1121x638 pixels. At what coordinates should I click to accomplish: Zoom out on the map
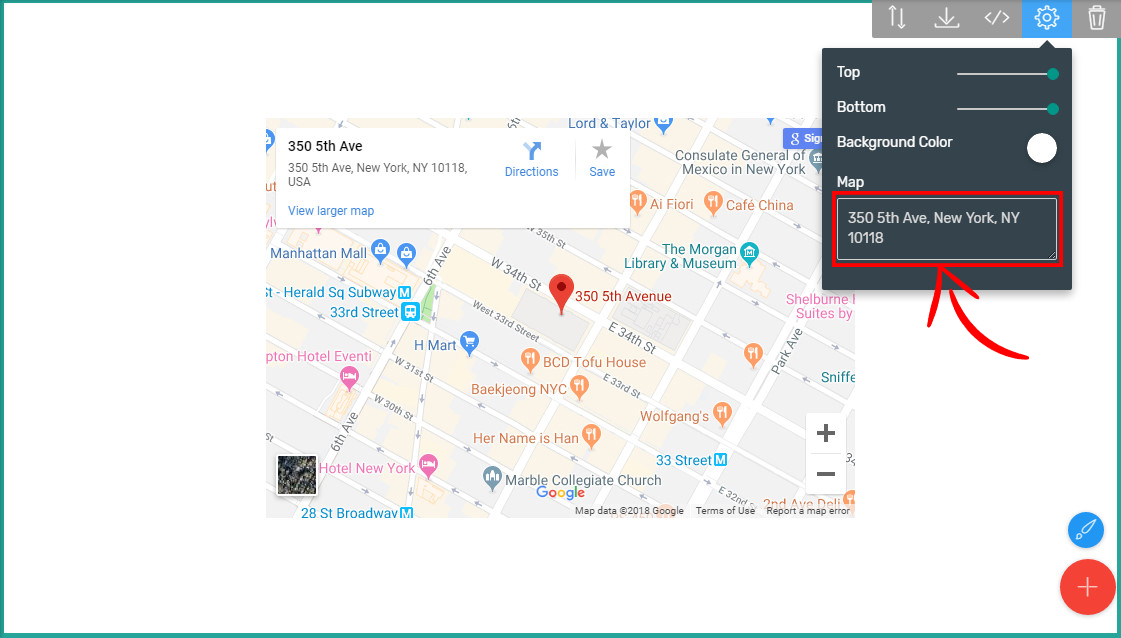pos(825,474)
